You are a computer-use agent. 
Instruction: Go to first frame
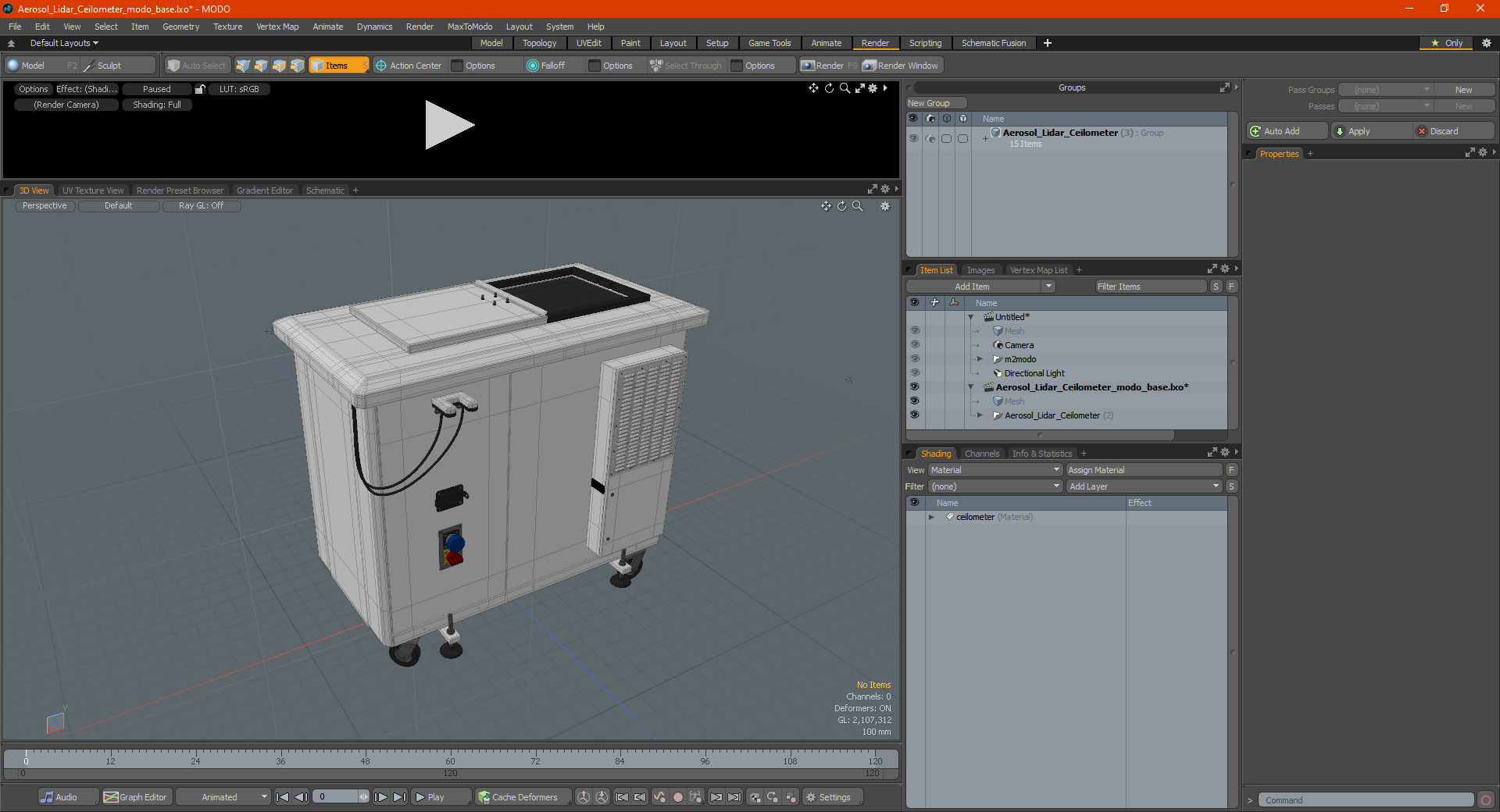click(283, 797)
